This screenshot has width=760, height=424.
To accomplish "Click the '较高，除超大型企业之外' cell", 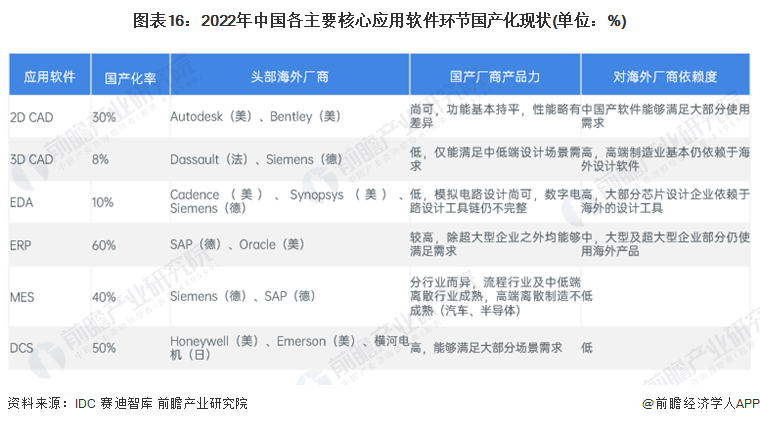I will pyautogui.click(x=495, y=244).
